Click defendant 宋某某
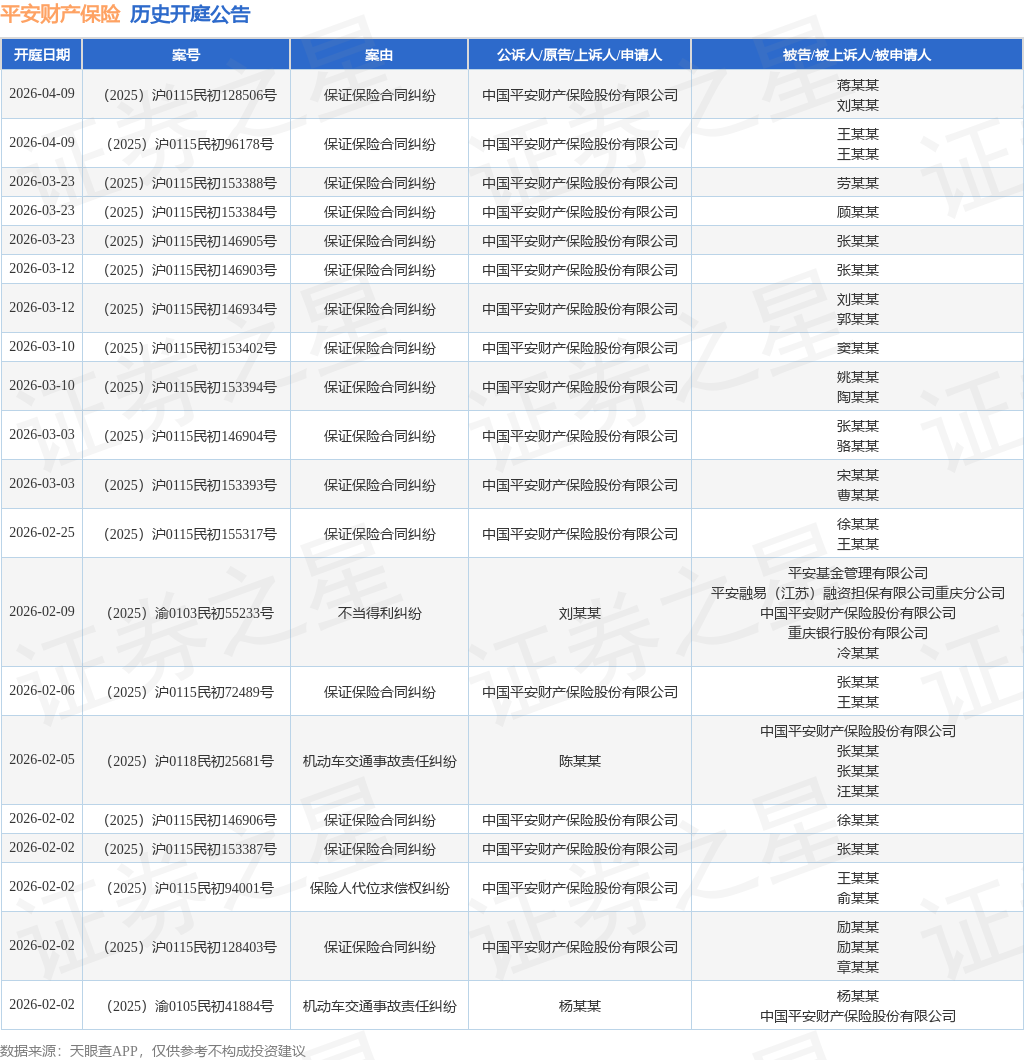Image resolution: width=1024 pixels, height=1060 pixels. click(x=858, y=475)
